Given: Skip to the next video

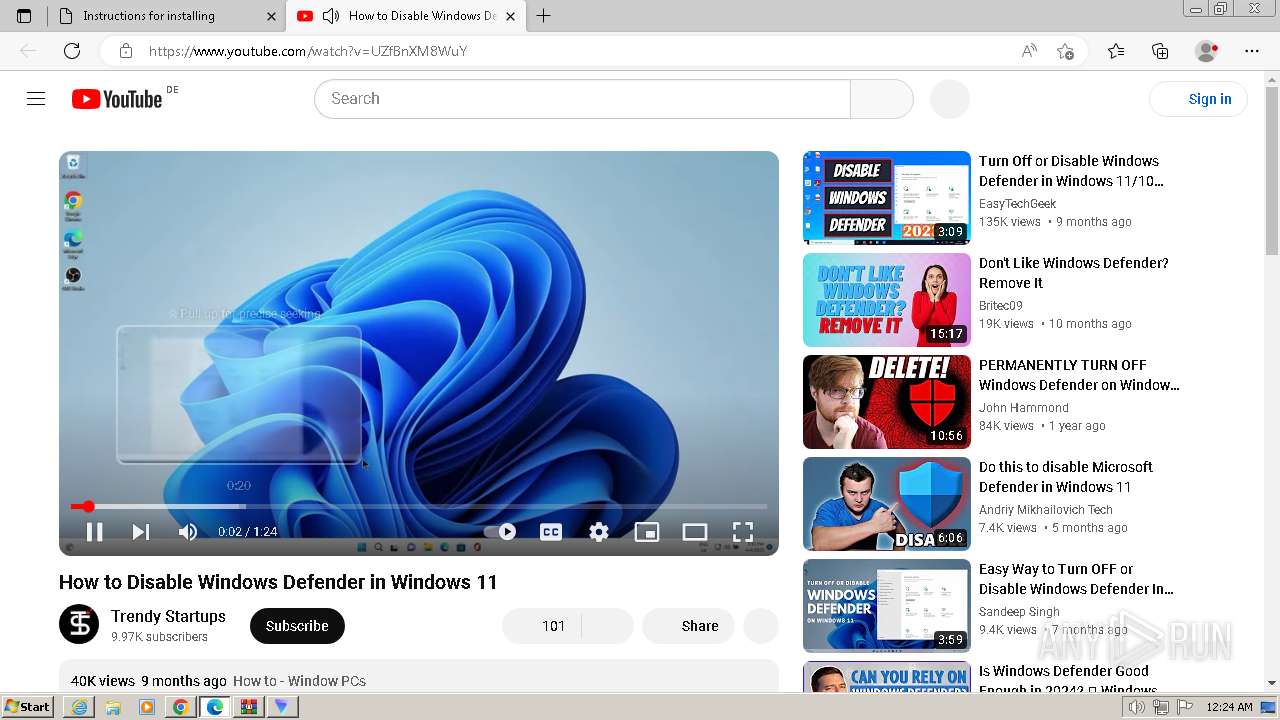Looking at the screenshot, I should pos(141,532).
